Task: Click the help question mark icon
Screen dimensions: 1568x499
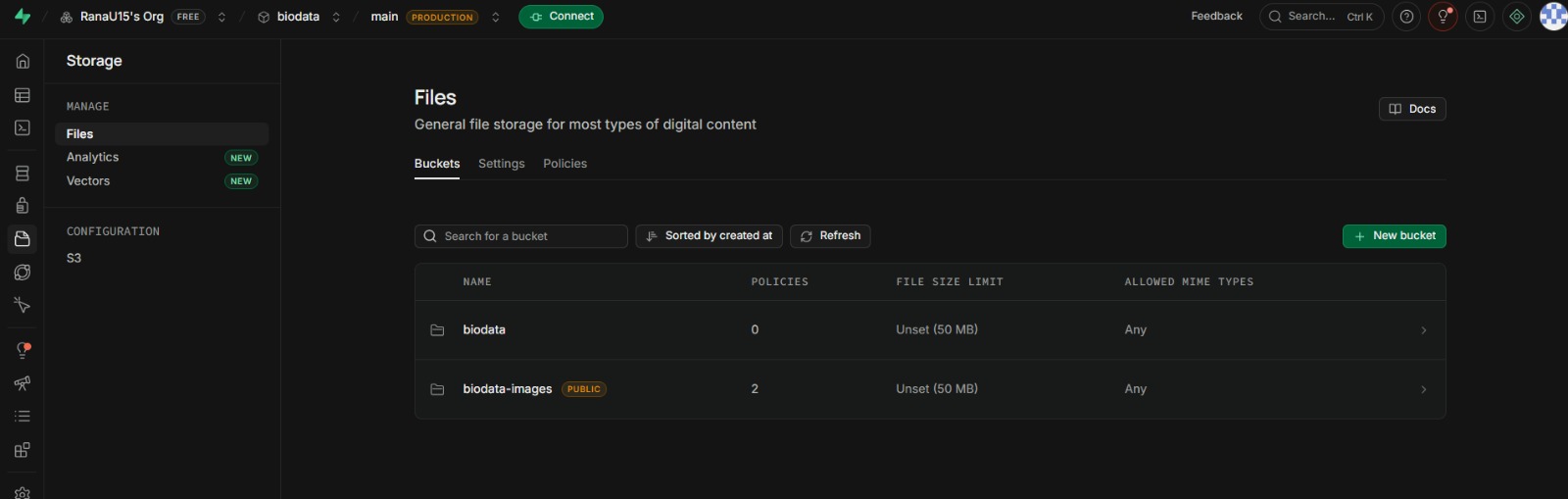Action: (x=1406, y=17)
